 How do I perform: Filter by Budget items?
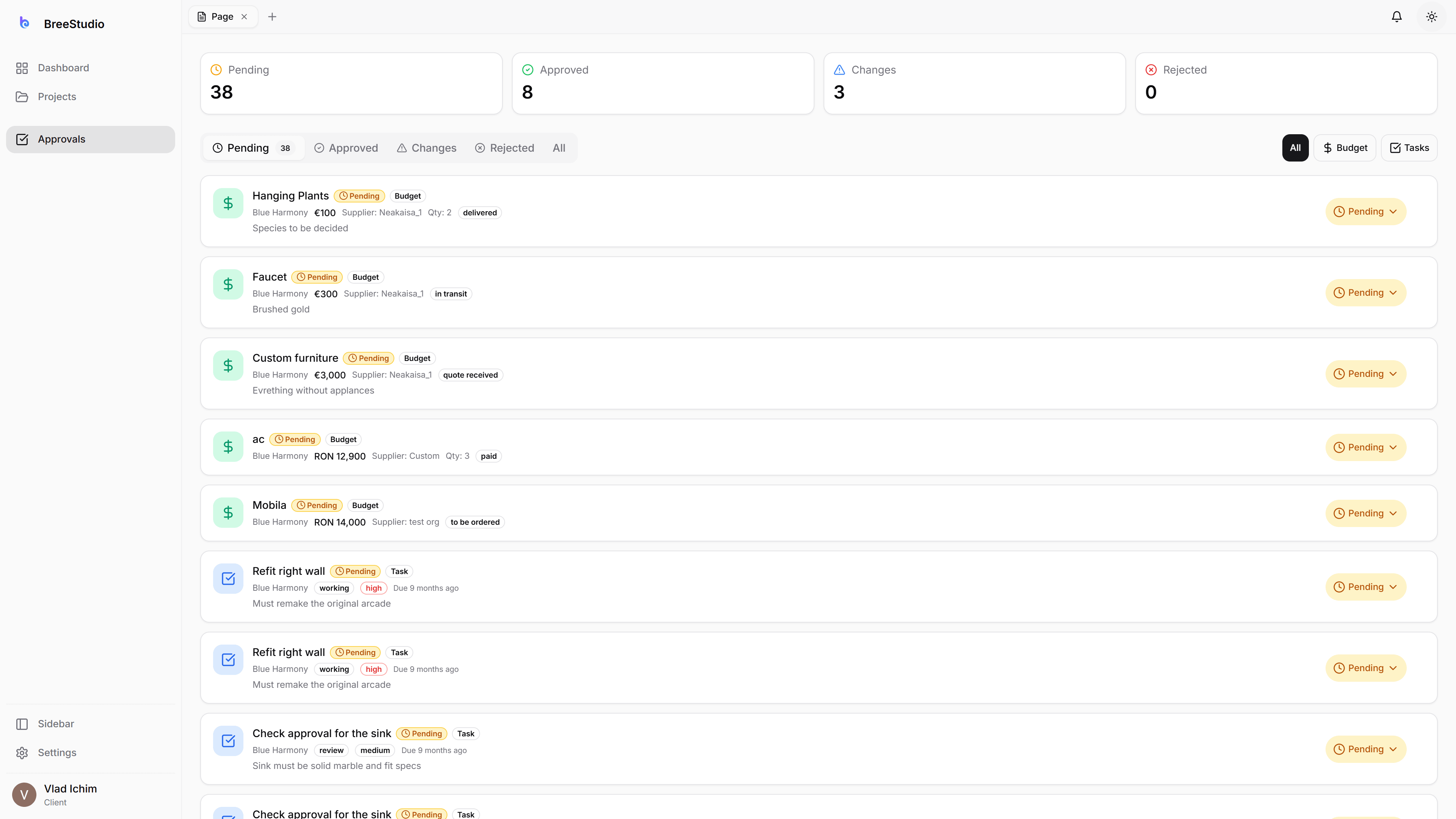pos(1345,147)
